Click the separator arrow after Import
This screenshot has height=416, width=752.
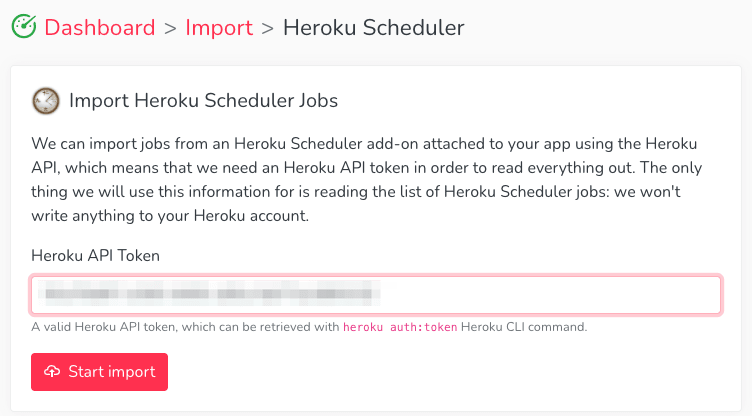coord(268,28)
